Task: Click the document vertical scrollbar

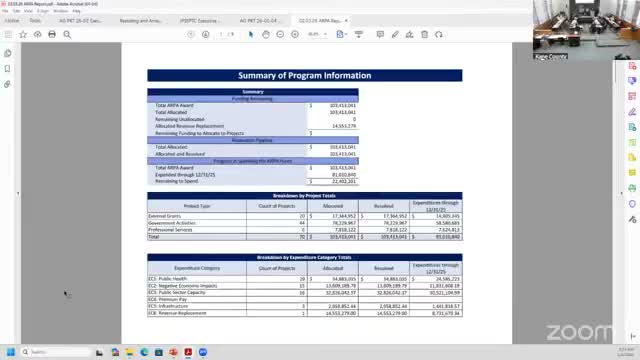Action: click(615, 71)
